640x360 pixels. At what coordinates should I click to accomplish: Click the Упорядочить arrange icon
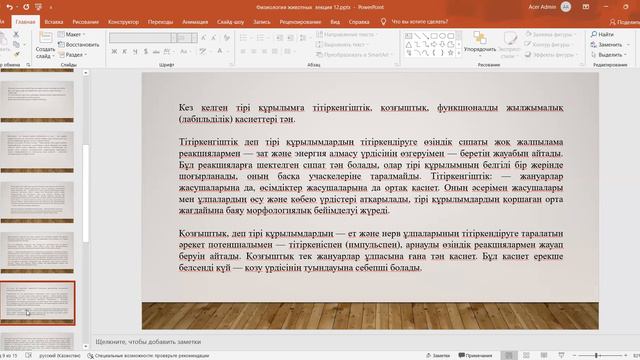(x=480, y=38)
